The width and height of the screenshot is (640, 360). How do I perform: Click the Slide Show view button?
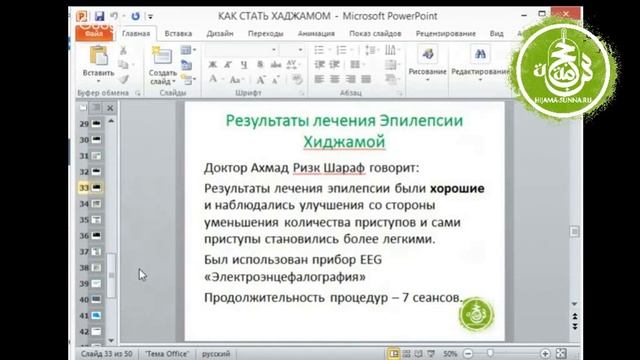(431, 353)
